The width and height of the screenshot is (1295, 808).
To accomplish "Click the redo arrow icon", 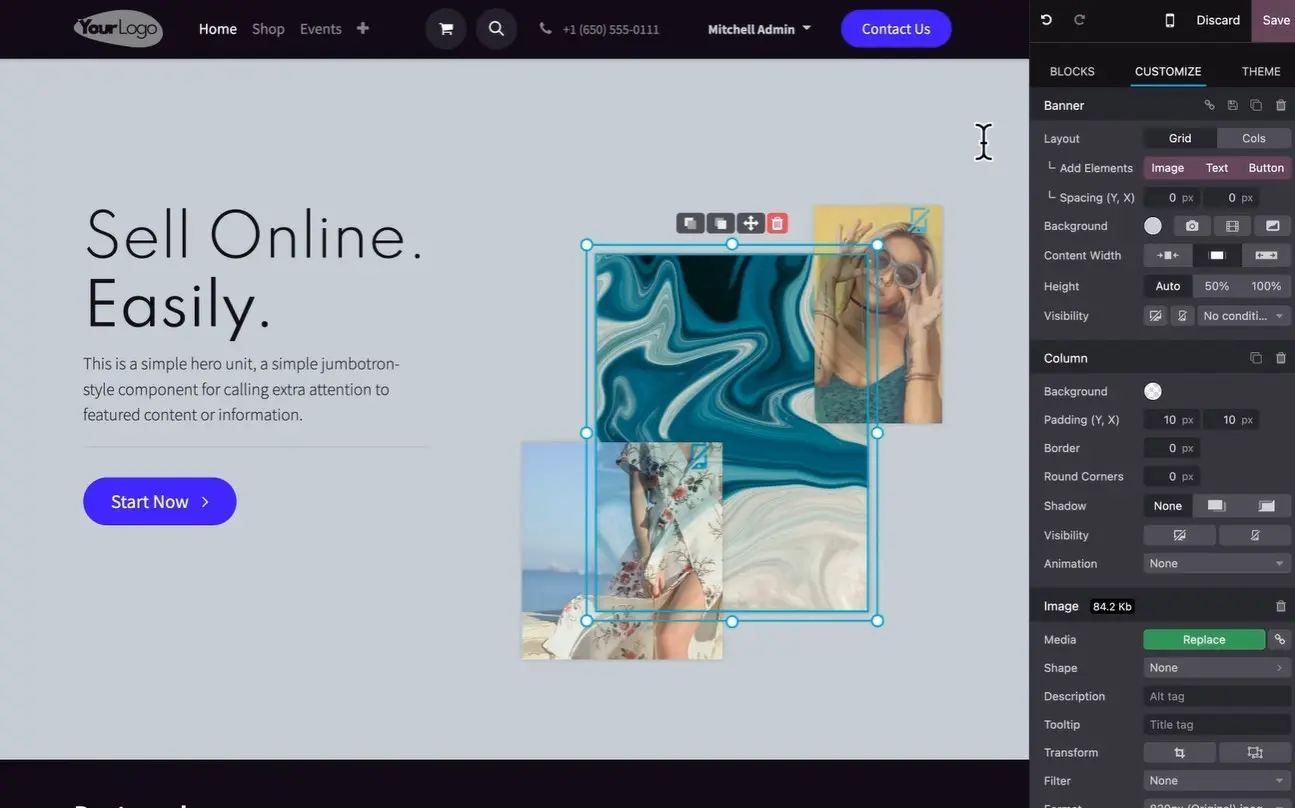I will click(1079, 20).
